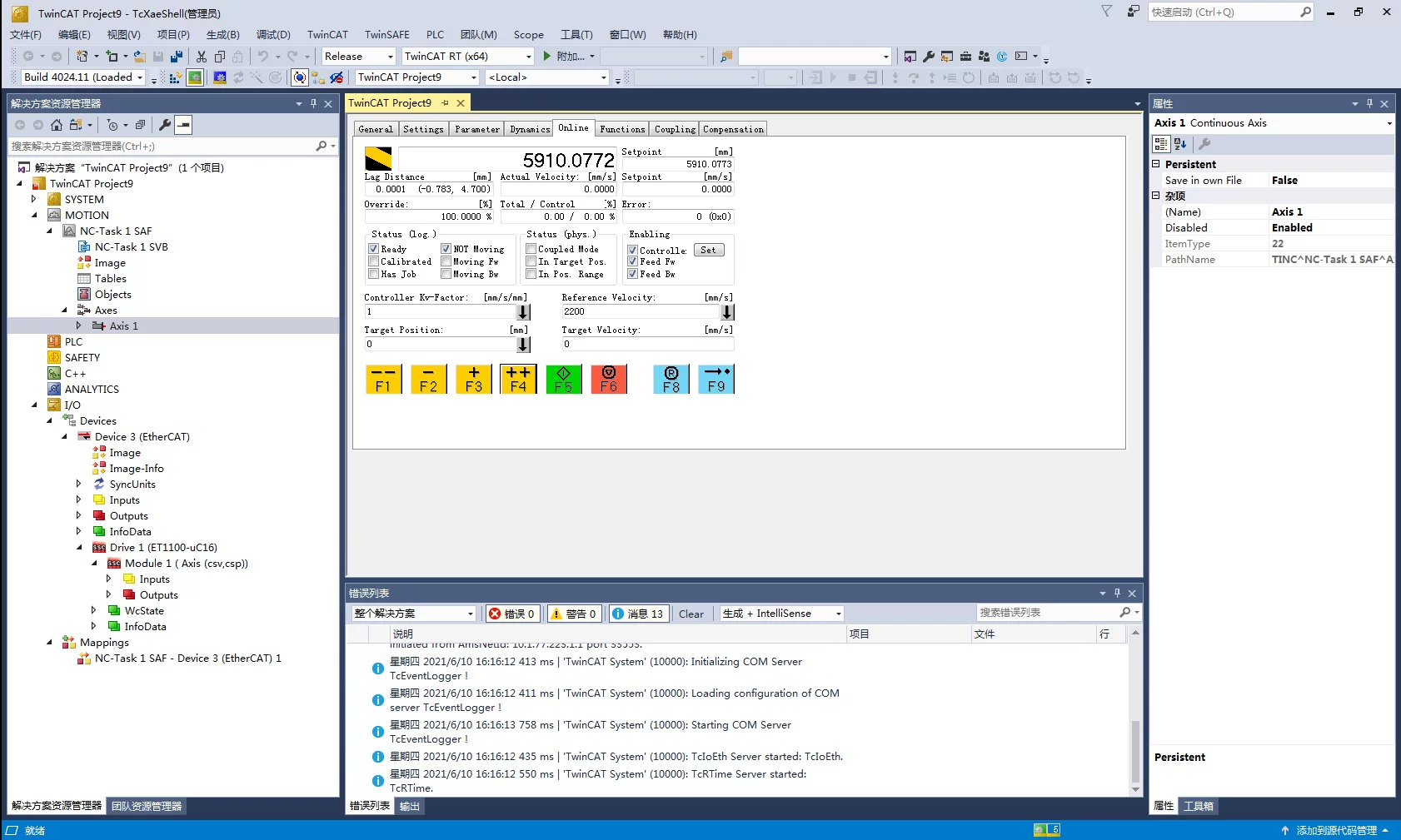Open the <Local> target system dropdown
1401x840 pixels.
click(x=604, y=77)
